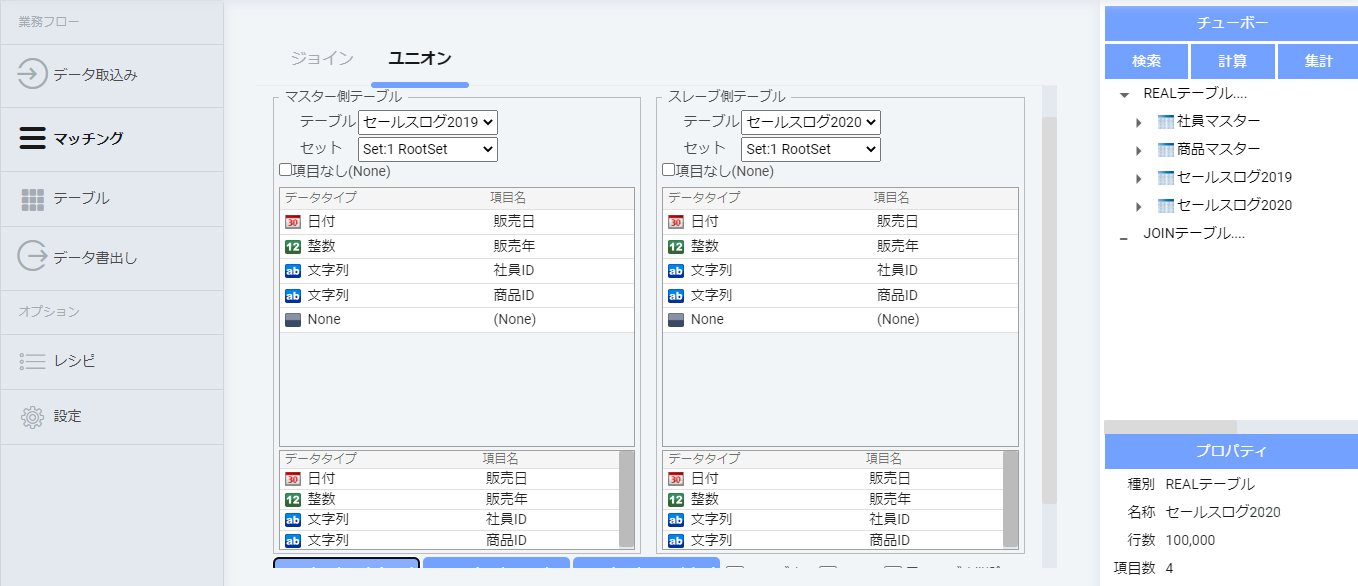1358x586 pixels.
Task: Open master-side Set:1 RootSet dropdown
Action: pos(427,149)
